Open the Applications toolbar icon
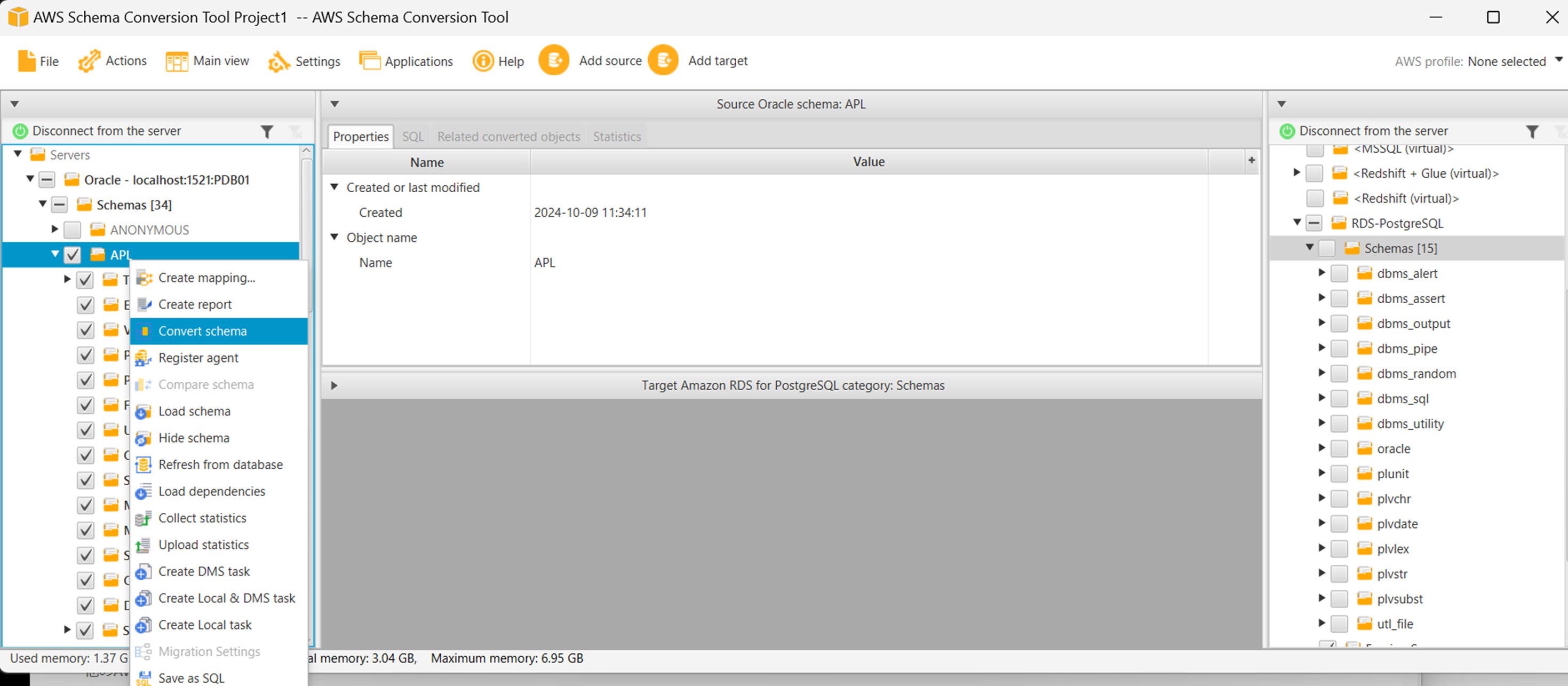The width and height of the screenshot is (1568, 686). point(369,61)
